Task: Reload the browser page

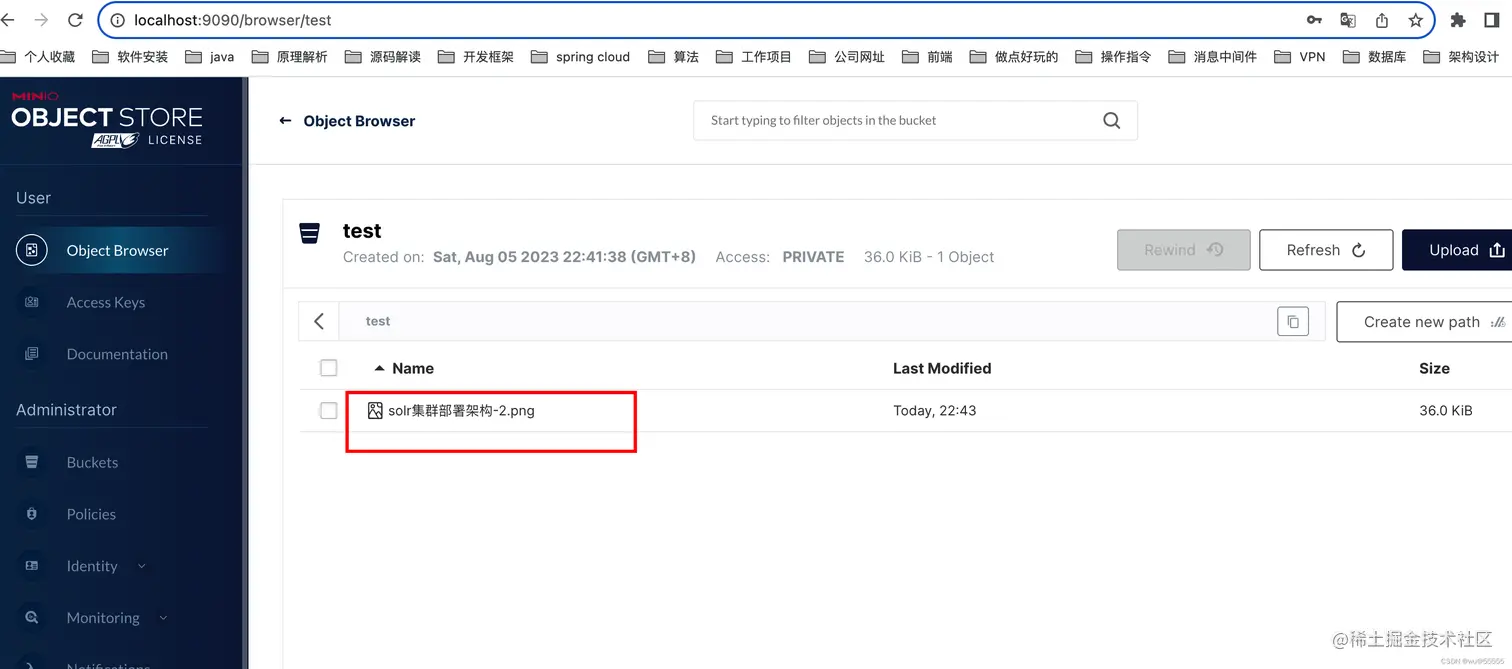Action: pos(75,20)
